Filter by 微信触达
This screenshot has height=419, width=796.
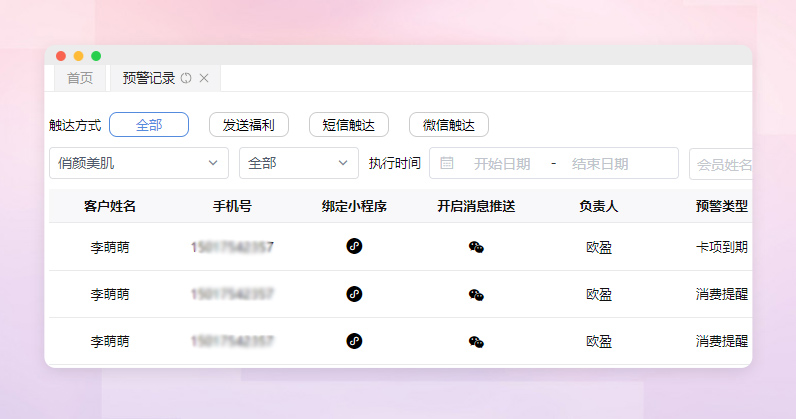(x=449, y=125)
